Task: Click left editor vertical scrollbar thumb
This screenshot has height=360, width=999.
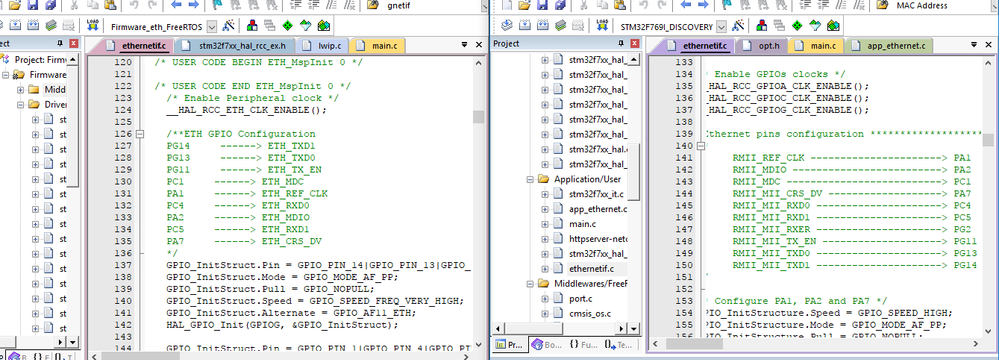Action: 478,117
